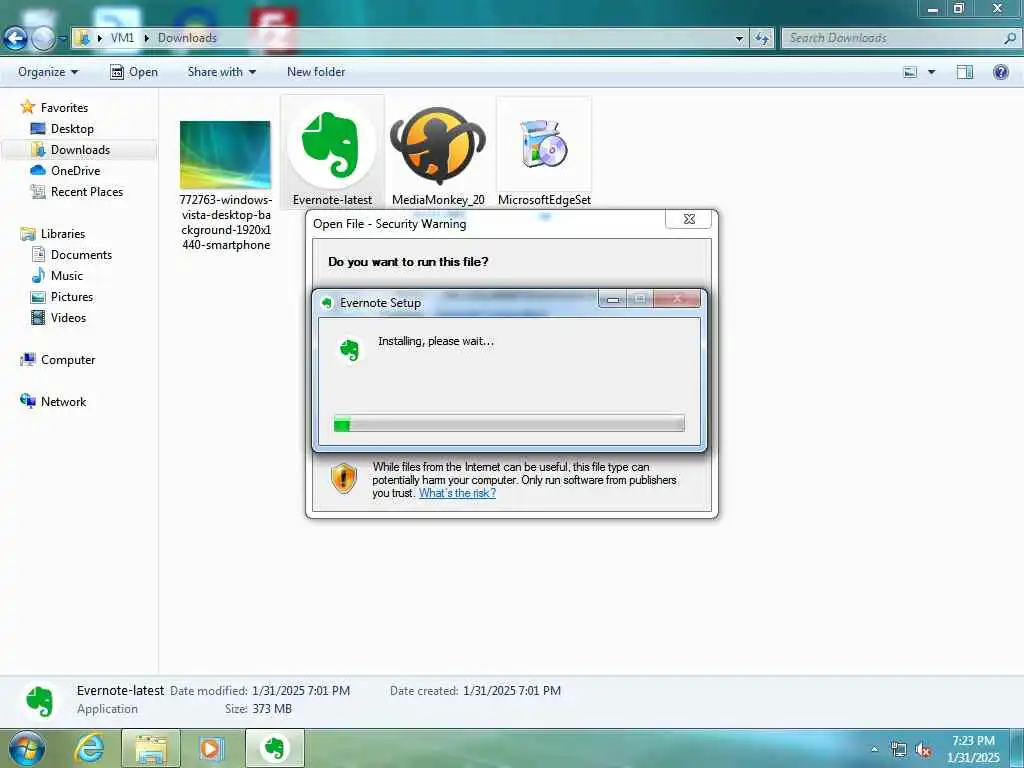The width and height of the screenshot is (1024, 768).
Task: Open the Windows Start button
Action: point(26,748)
